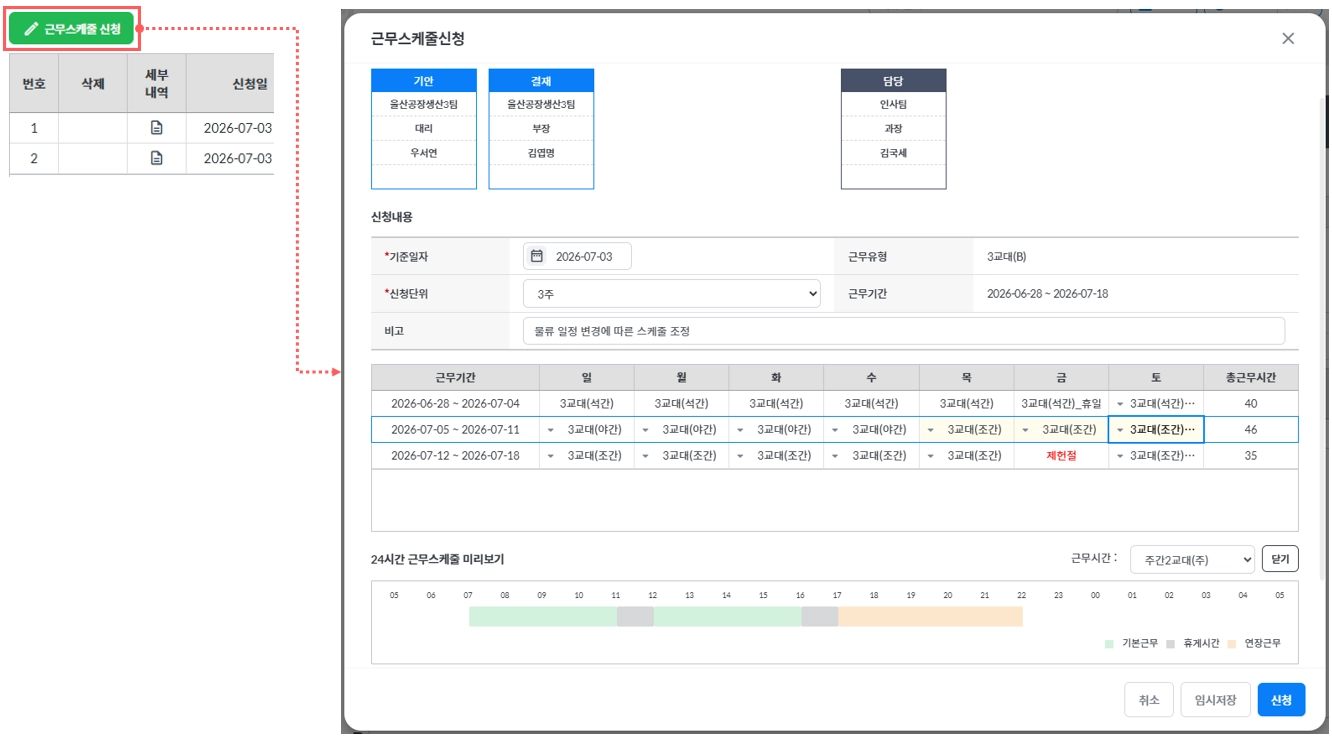Click manager name 김국세
Image resolution: width=1332 pixels, height=738 pixels.
click(893, 153)
